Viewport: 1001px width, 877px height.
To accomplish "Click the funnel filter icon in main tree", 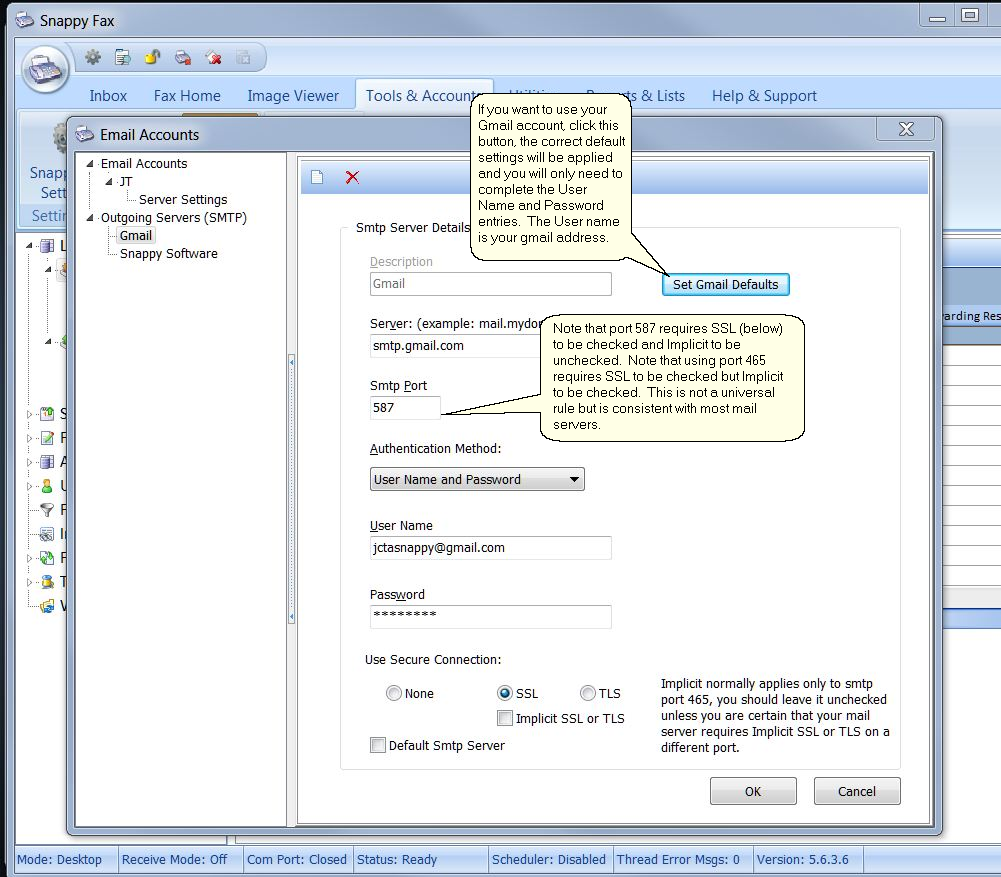I will 47,509.
